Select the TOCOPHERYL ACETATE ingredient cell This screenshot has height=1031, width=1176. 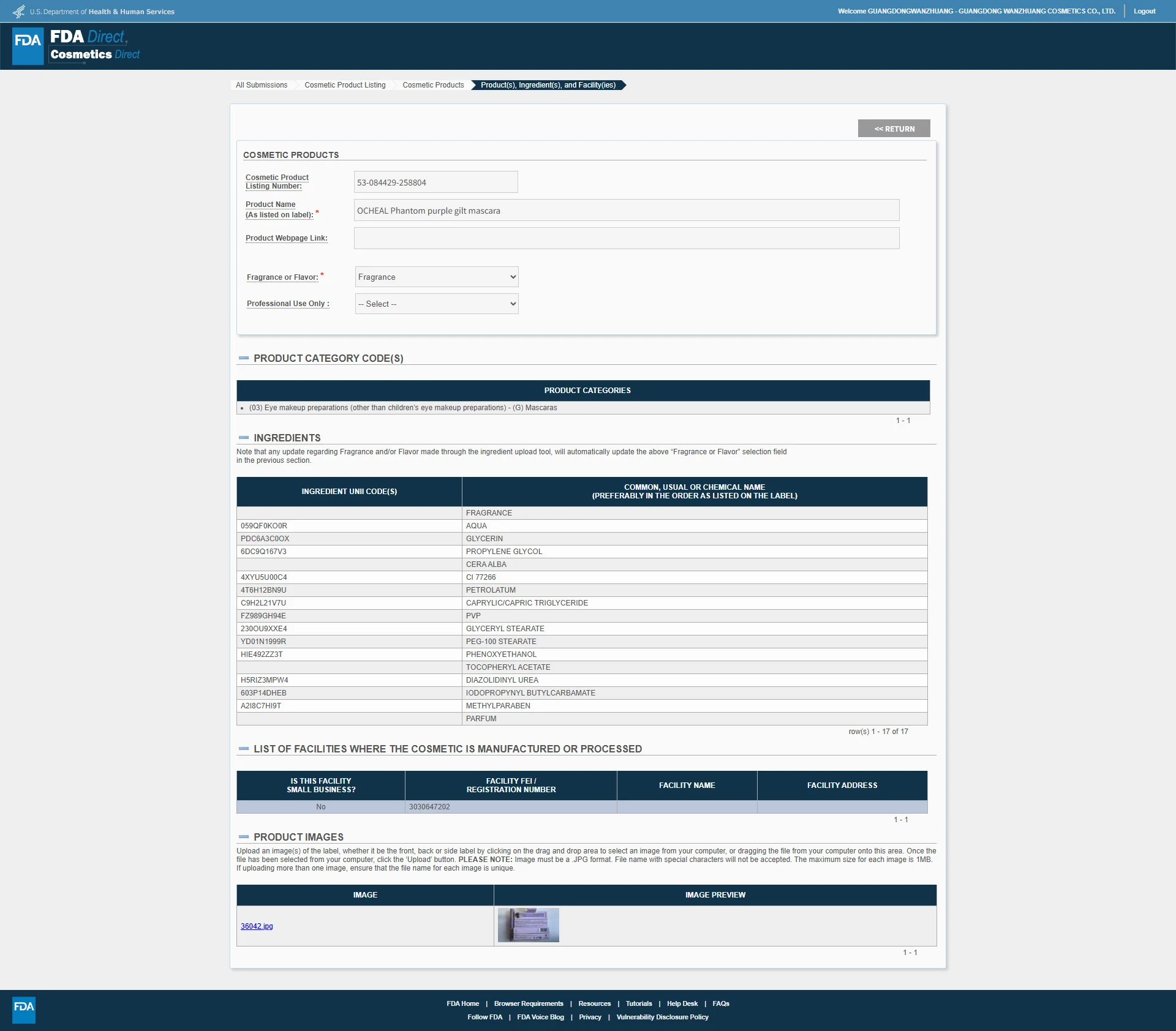click(x=695, y=667)
